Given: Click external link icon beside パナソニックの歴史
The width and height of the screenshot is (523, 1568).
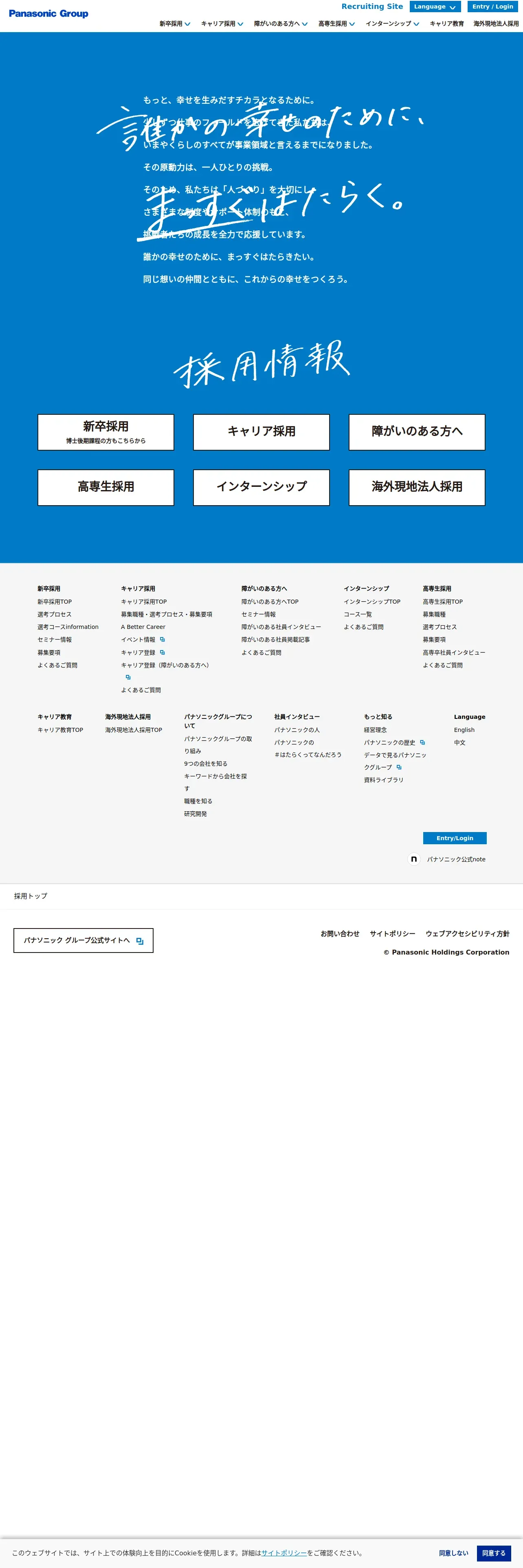Looking at the screenshot, I should tap(422, 742).
